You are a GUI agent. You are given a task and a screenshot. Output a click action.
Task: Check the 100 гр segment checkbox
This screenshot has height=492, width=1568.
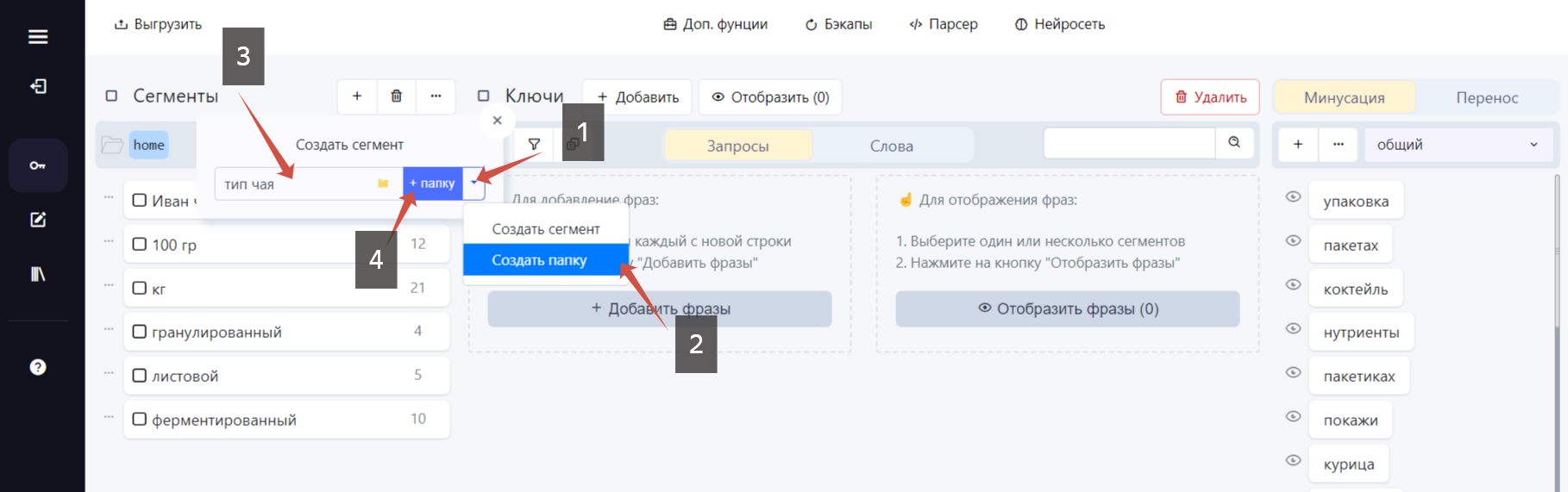coord(140,244)
